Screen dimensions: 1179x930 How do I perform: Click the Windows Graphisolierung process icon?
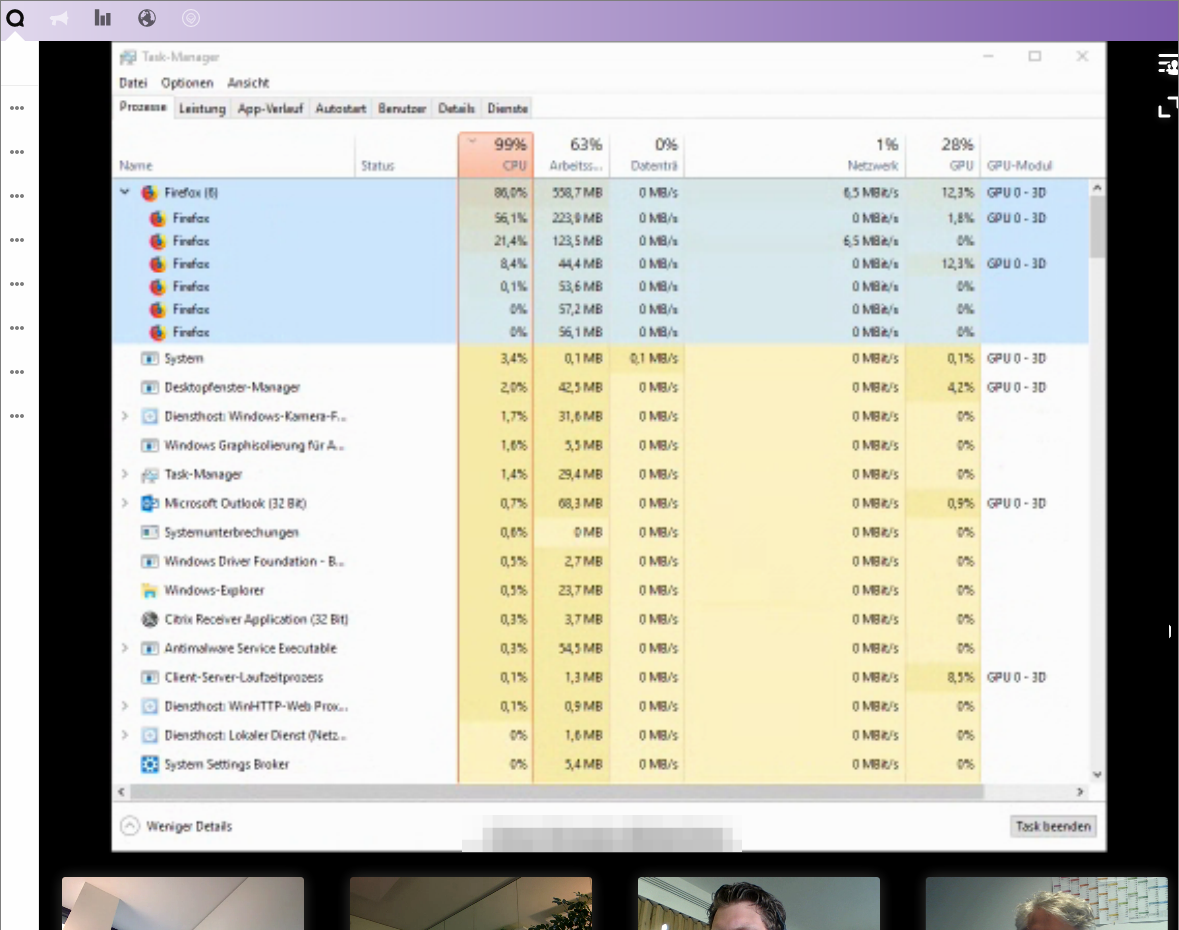(150, 446)
